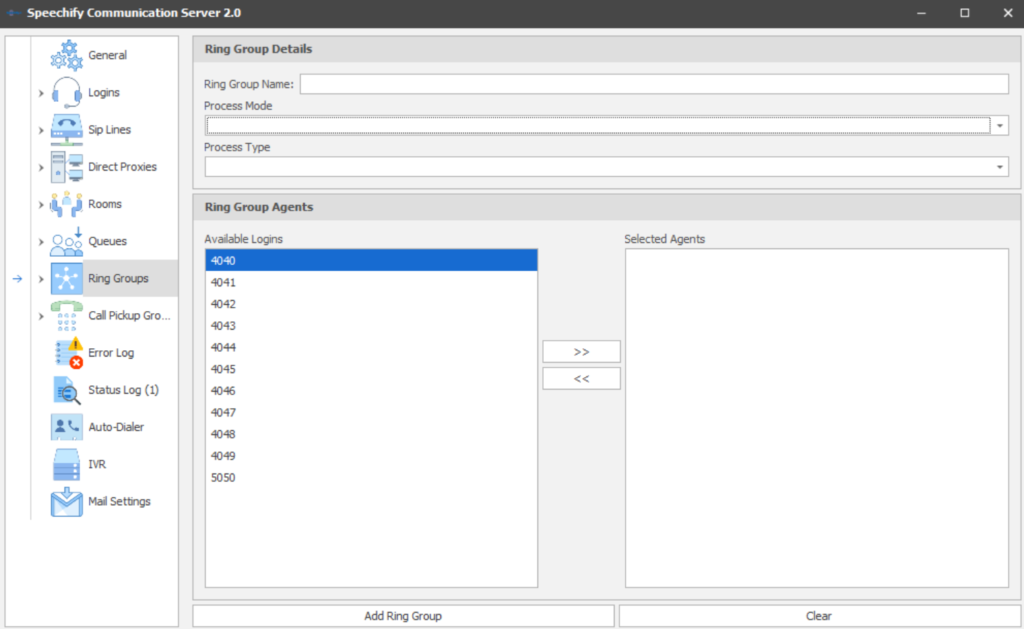The width and height of the screenshot is (1024, 629).
Task: Expand the Rooms tree node
Action: click(x=41, y=205)
